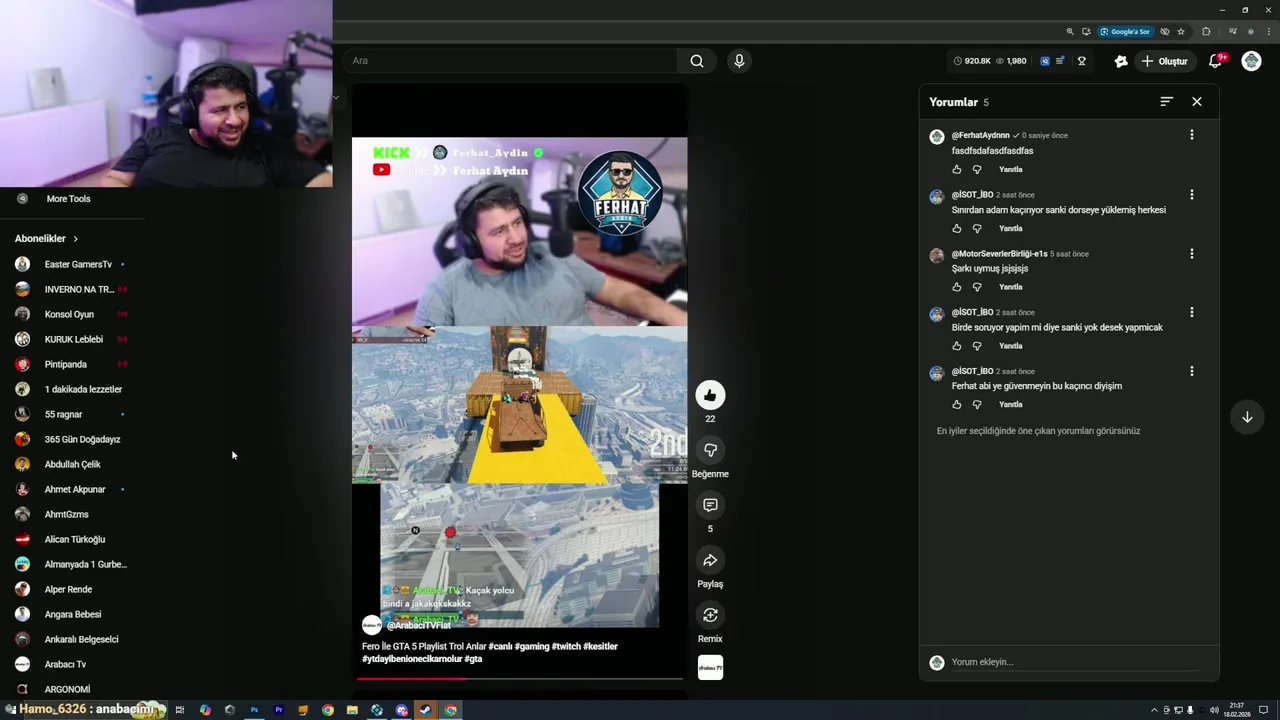
Task: Open the Arabacı TV sound thumbnail
Action: (x=710, y=667)
